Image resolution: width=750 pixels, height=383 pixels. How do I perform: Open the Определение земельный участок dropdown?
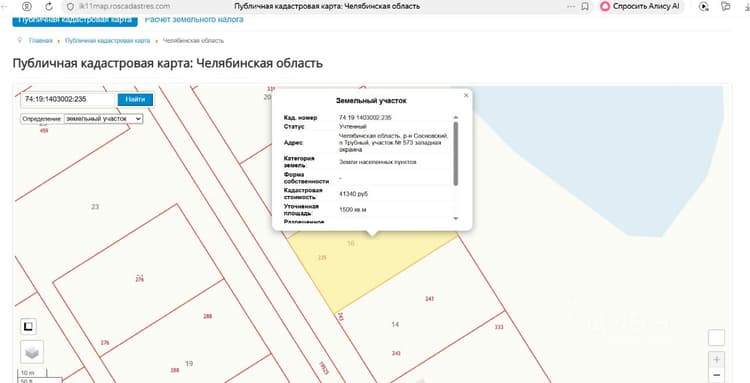[x=103, y=119]
